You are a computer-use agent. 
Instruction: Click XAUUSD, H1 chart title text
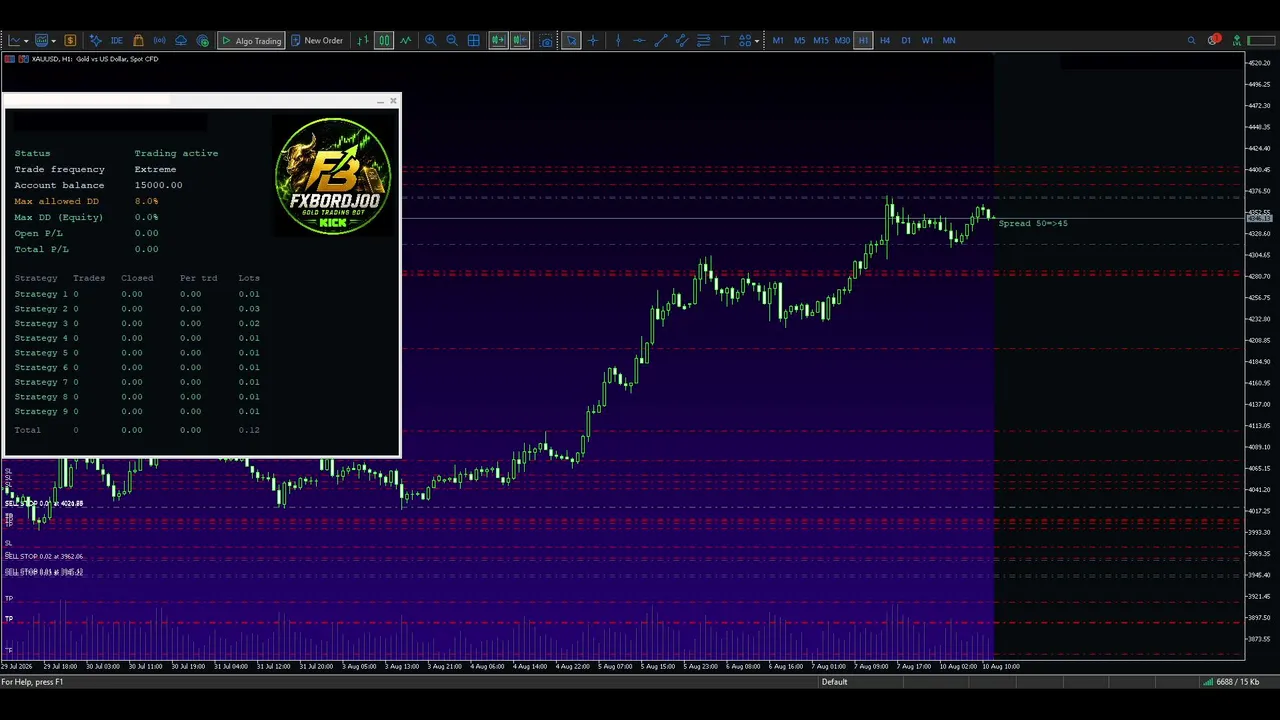[x=95, y=59]
